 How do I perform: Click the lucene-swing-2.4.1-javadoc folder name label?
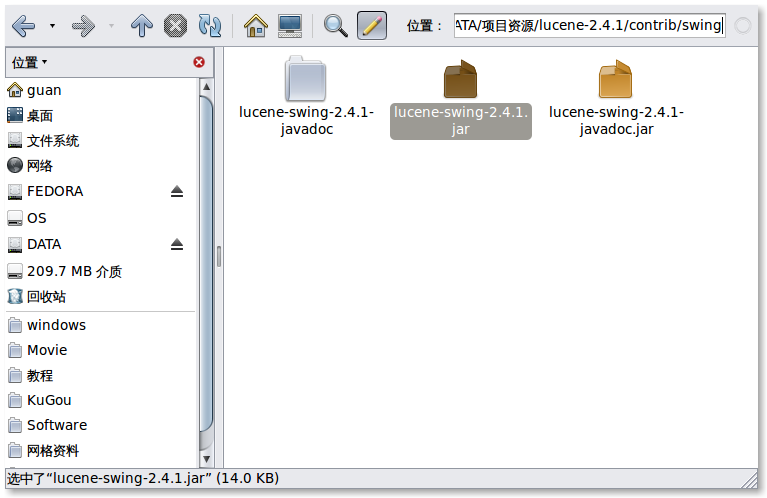[x=306, y=120]
